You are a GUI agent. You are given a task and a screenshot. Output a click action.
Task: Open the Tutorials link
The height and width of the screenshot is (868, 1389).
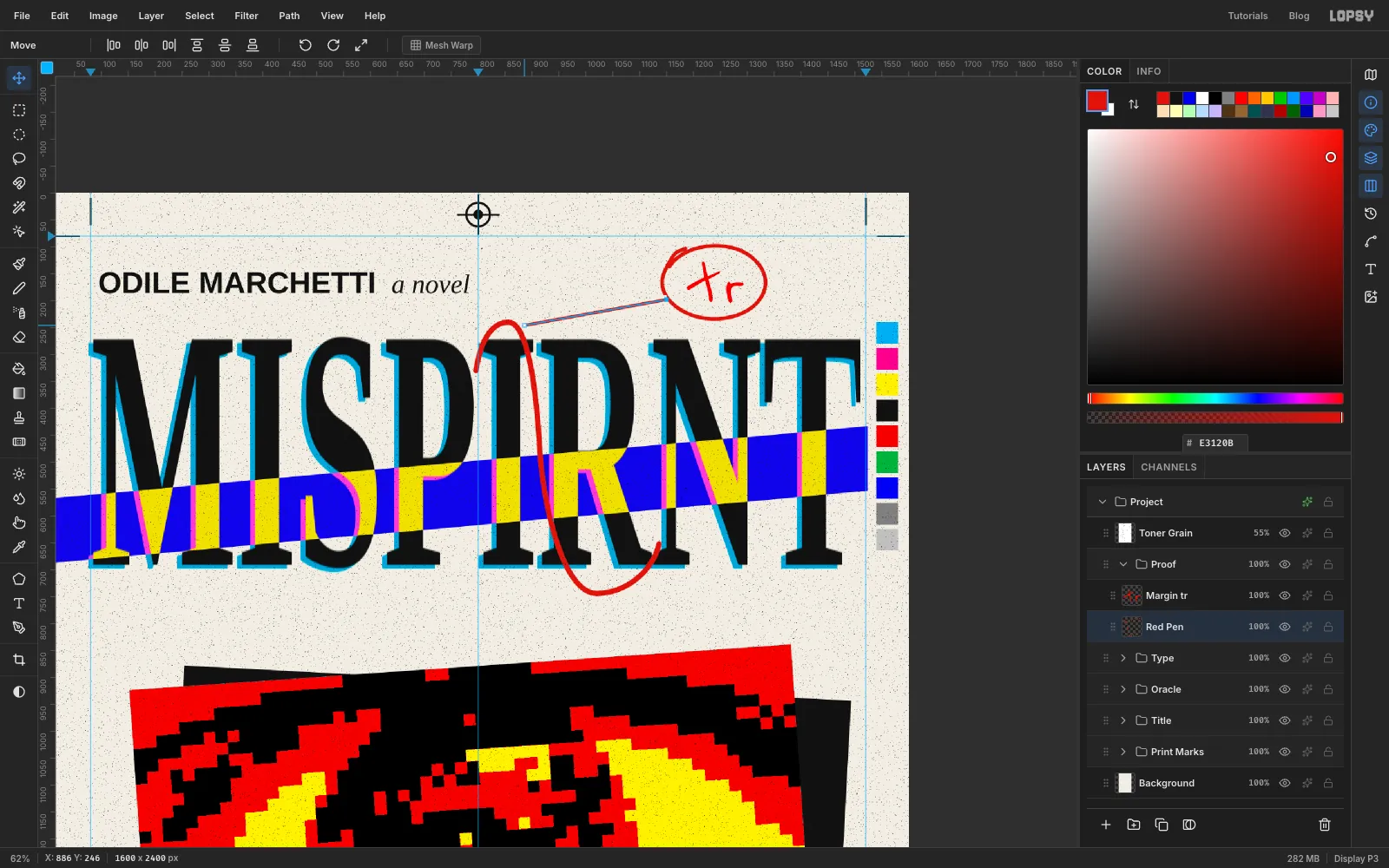pos(1247,16)
